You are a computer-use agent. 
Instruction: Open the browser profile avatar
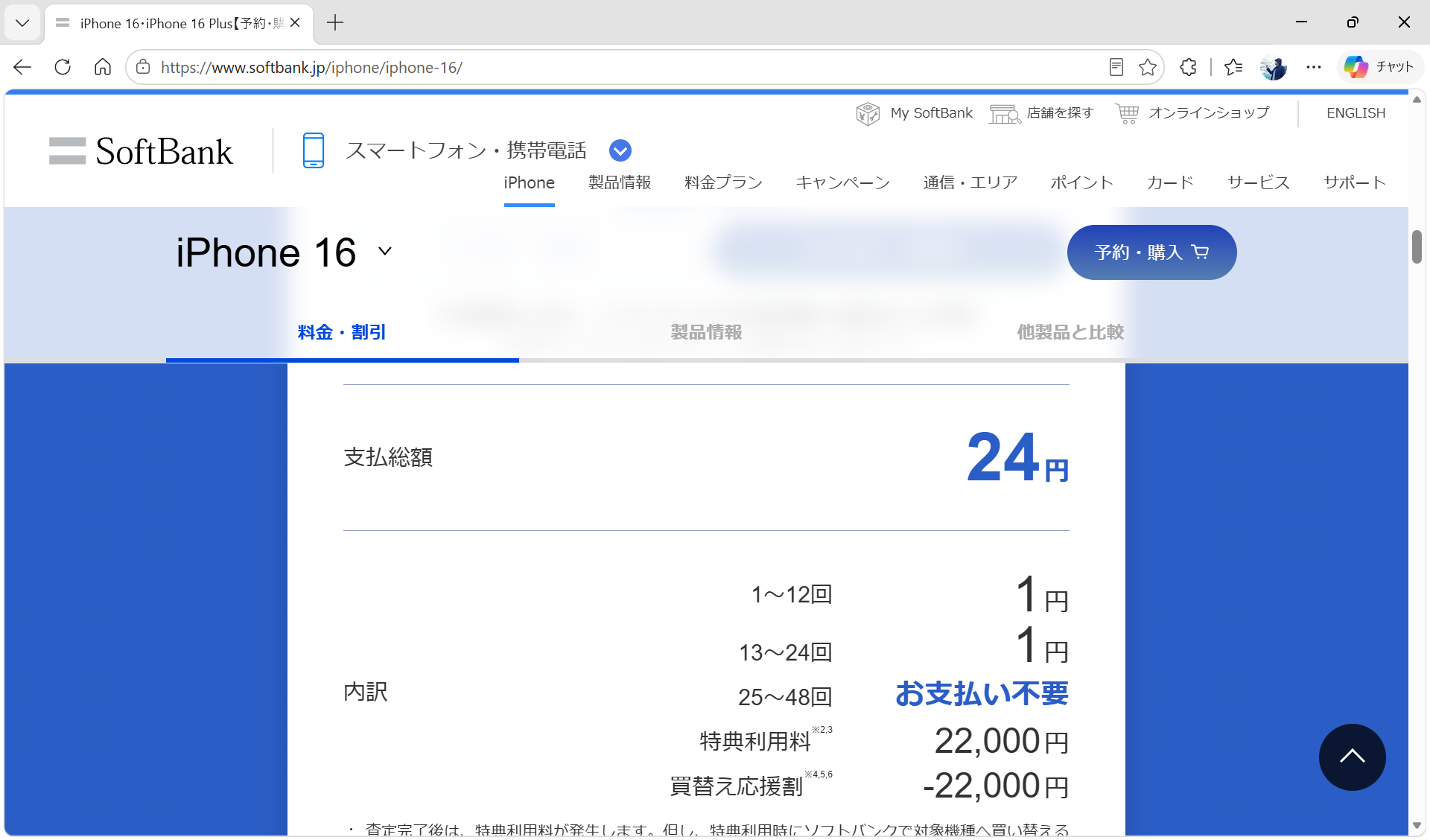click(1274, 67)
